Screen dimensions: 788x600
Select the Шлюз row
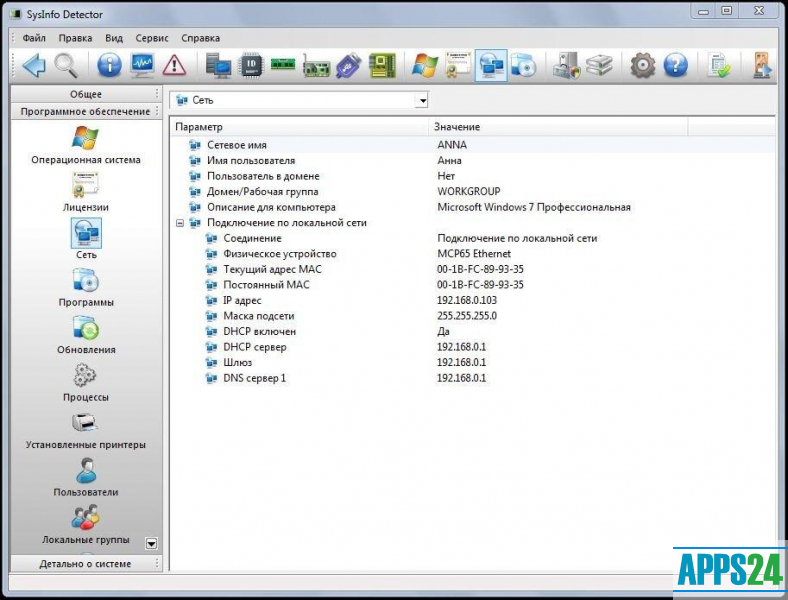point(472,362)
